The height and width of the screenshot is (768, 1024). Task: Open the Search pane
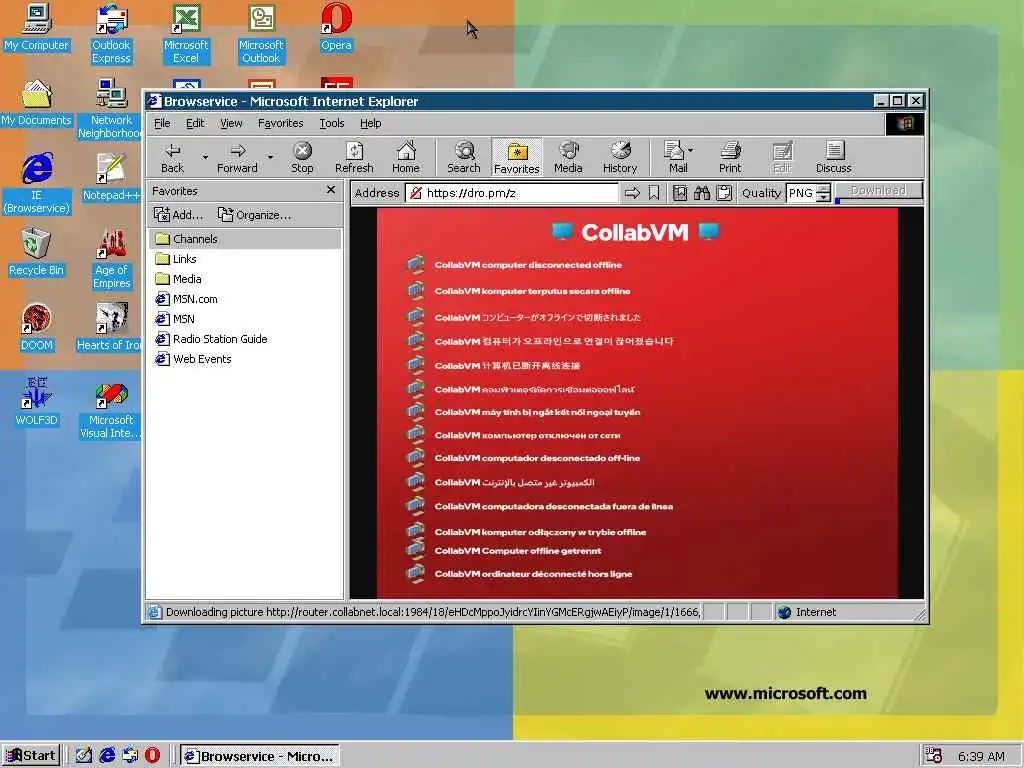pyautogui.click(x=464, y=157)
